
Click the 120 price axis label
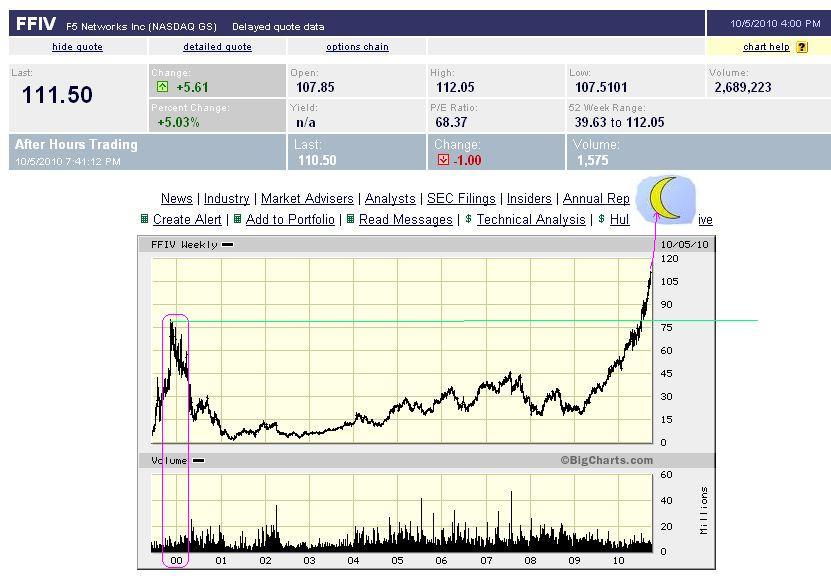(x=669, y=259)
